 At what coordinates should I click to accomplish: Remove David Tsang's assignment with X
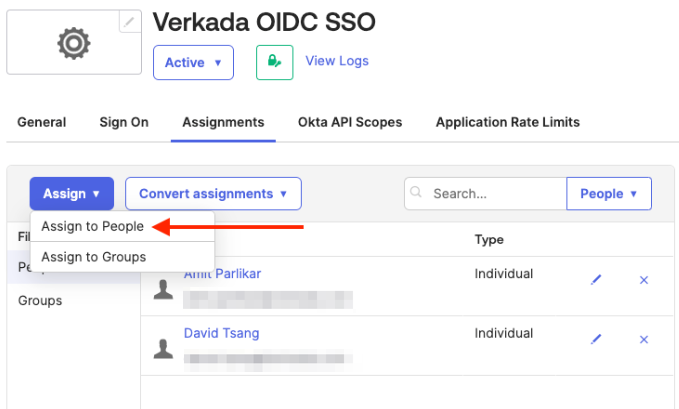coord(644,340)
